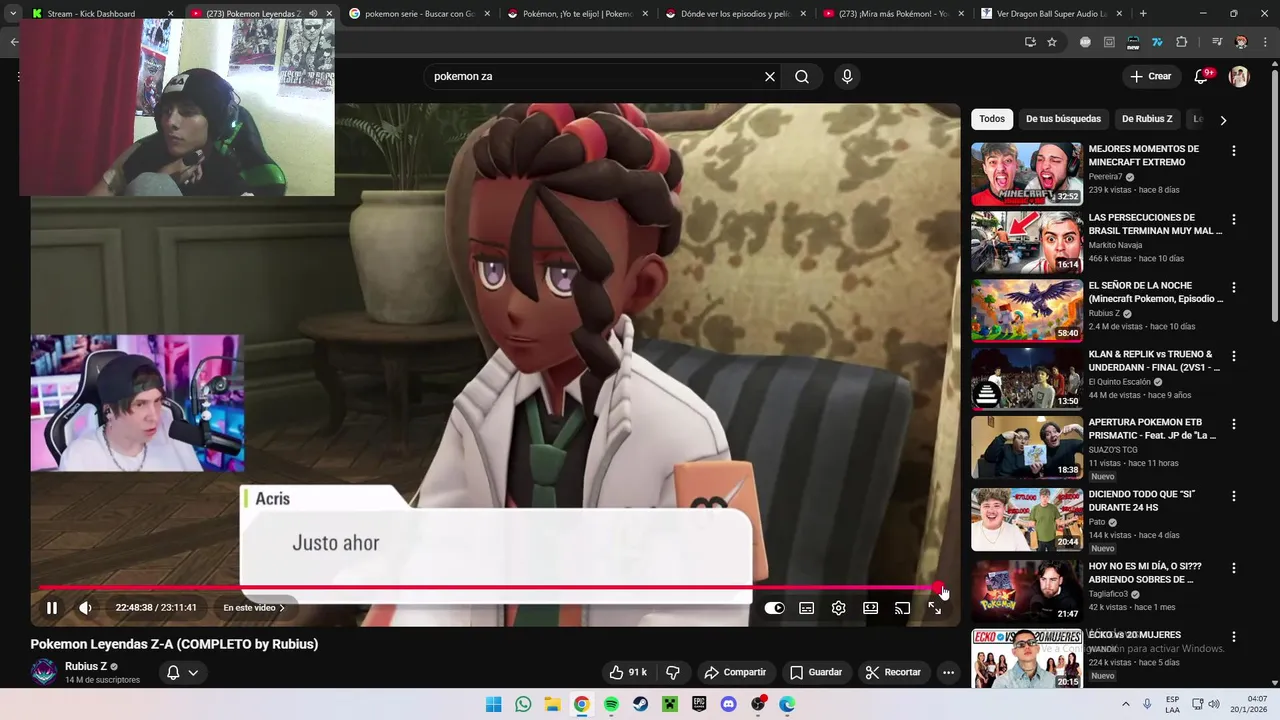
Task: Open 'MEJORES MOMENTOS DE MINECRAFT EXTREMO' thumbnail
Action: click(1027, 174)
